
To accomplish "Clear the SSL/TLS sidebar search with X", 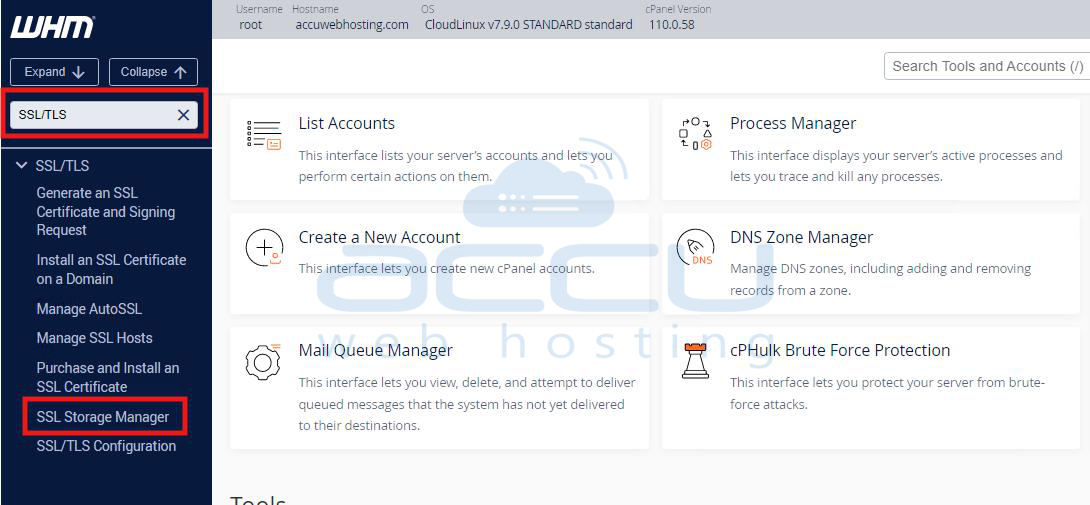I will pos(184,115).
